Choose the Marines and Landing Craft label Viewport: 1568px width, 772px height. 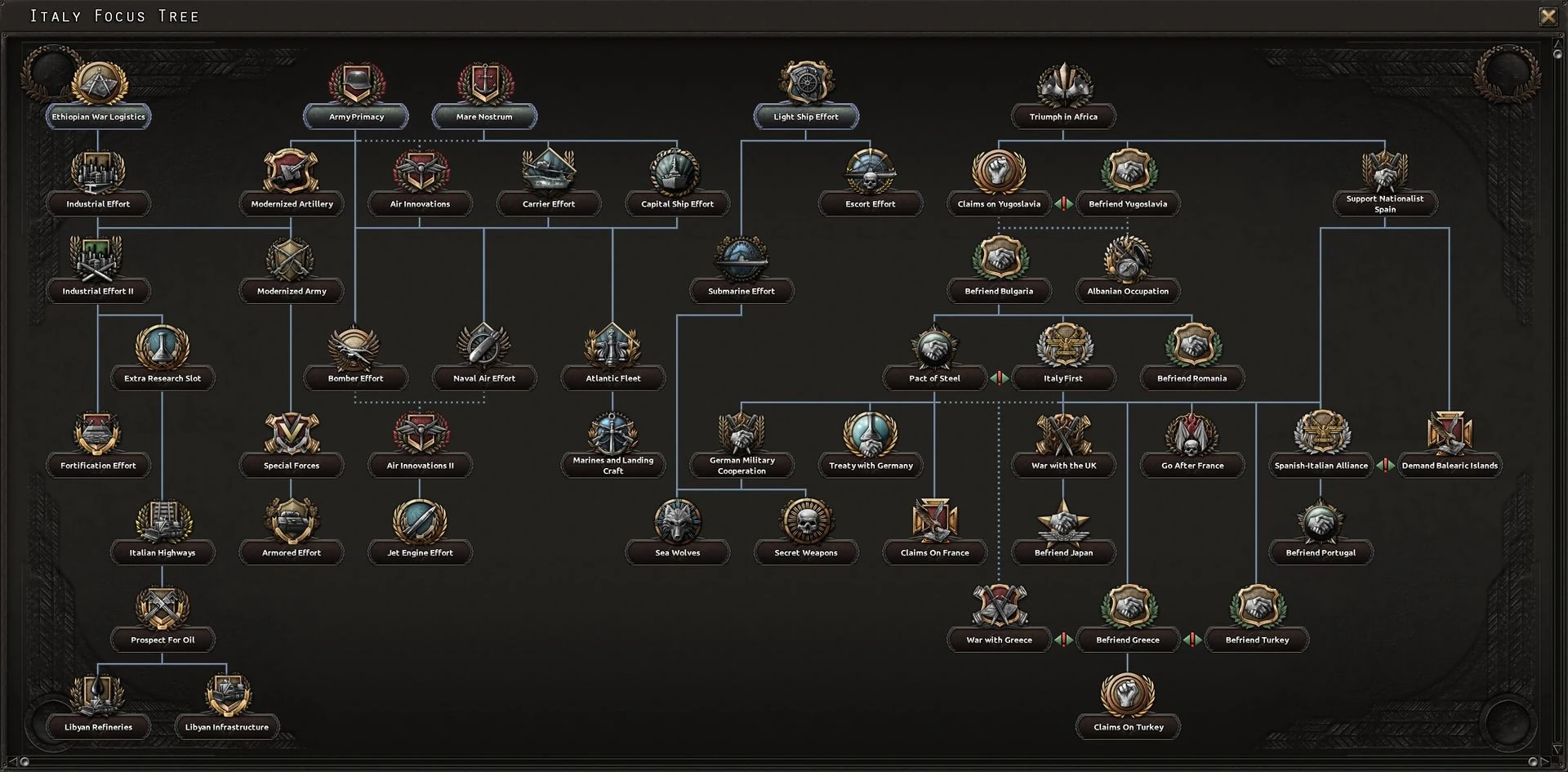tap(613, 466)
